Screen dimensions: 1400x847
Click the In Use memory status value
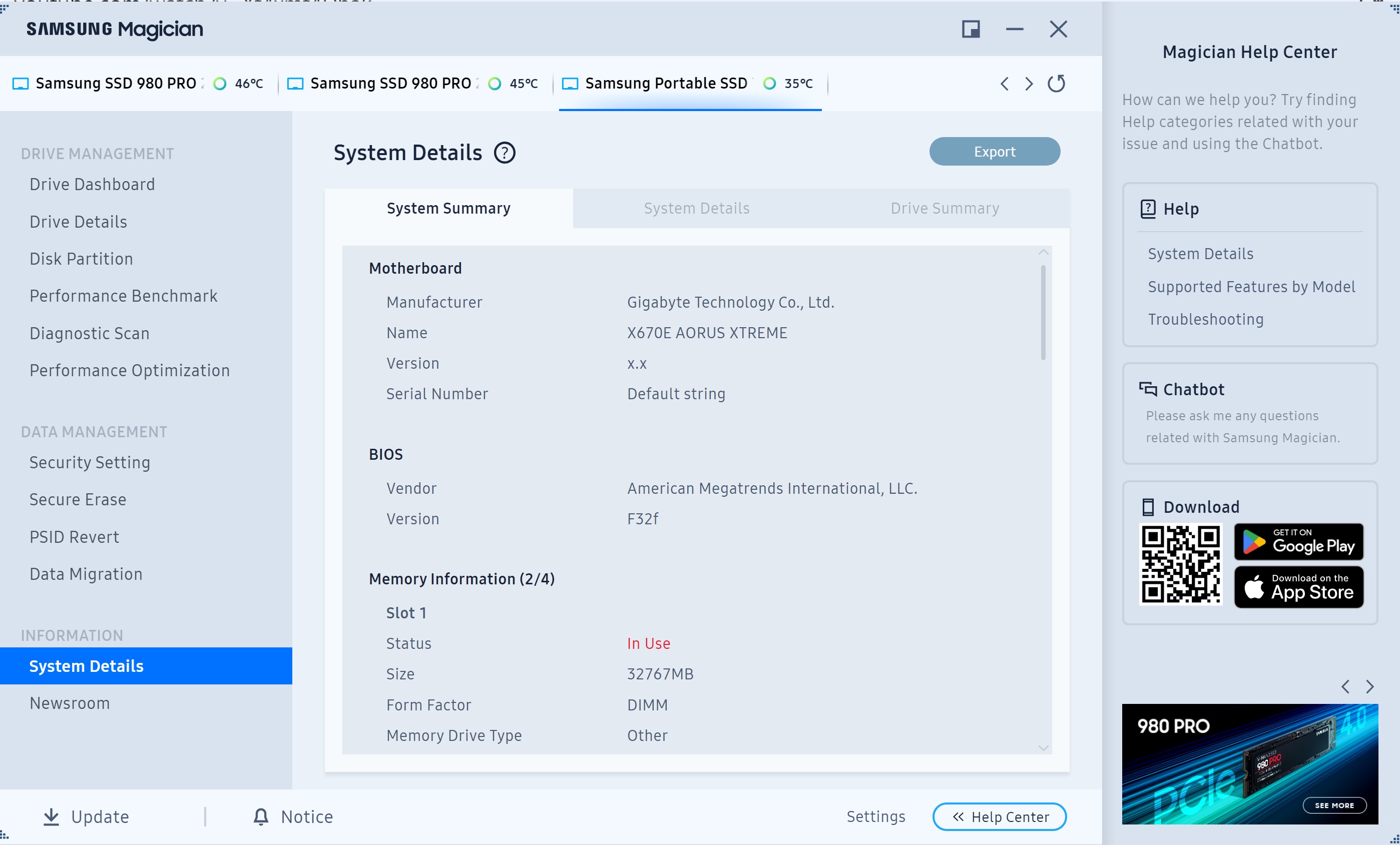(648, 643)
